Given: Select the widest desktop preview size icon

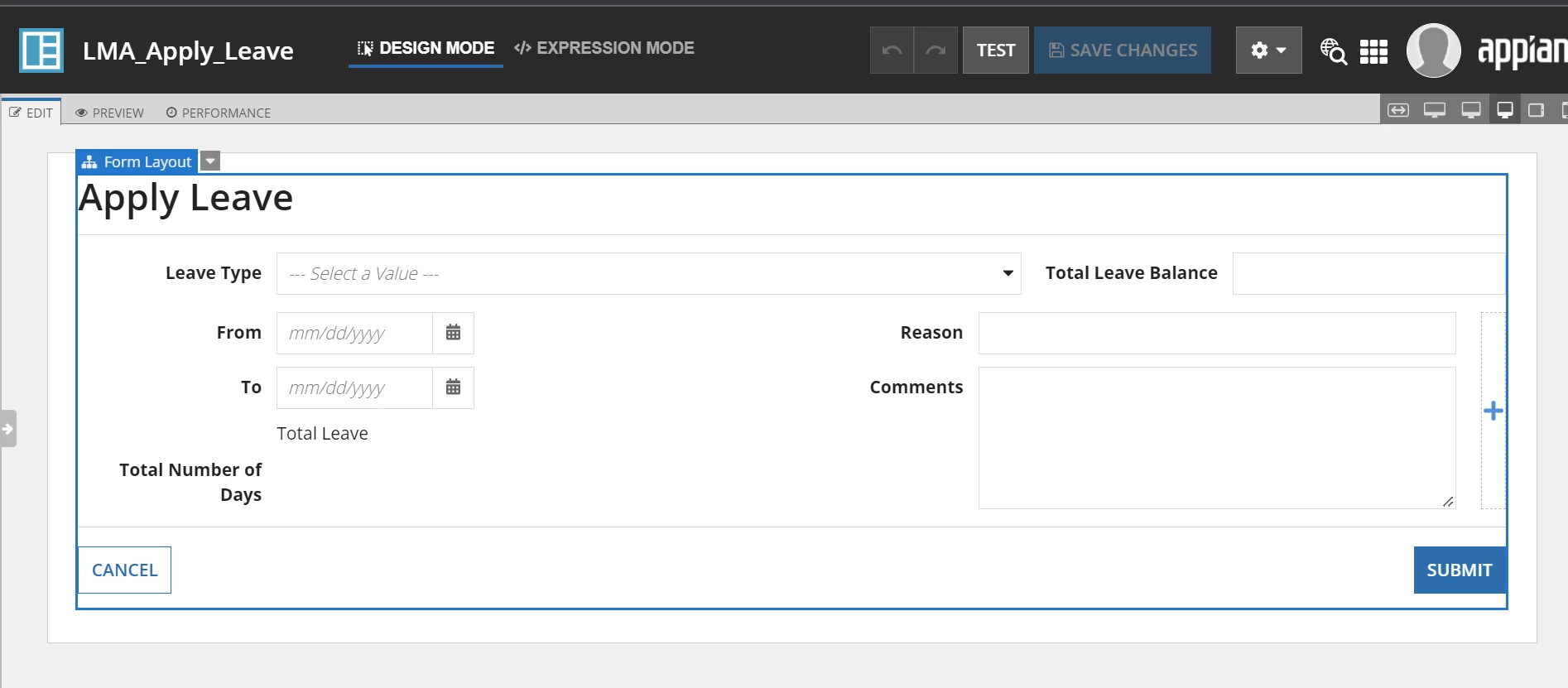Looking at the screenshot, I should pyautogui.click(x=1435, y=110).
